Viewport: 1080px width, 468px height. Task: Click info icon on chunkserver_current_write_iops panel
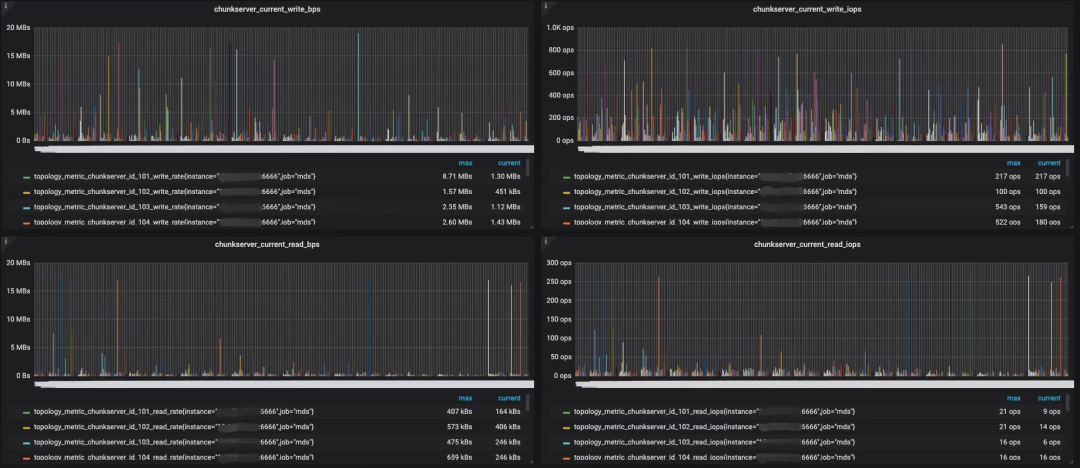[x=546, y=6]
